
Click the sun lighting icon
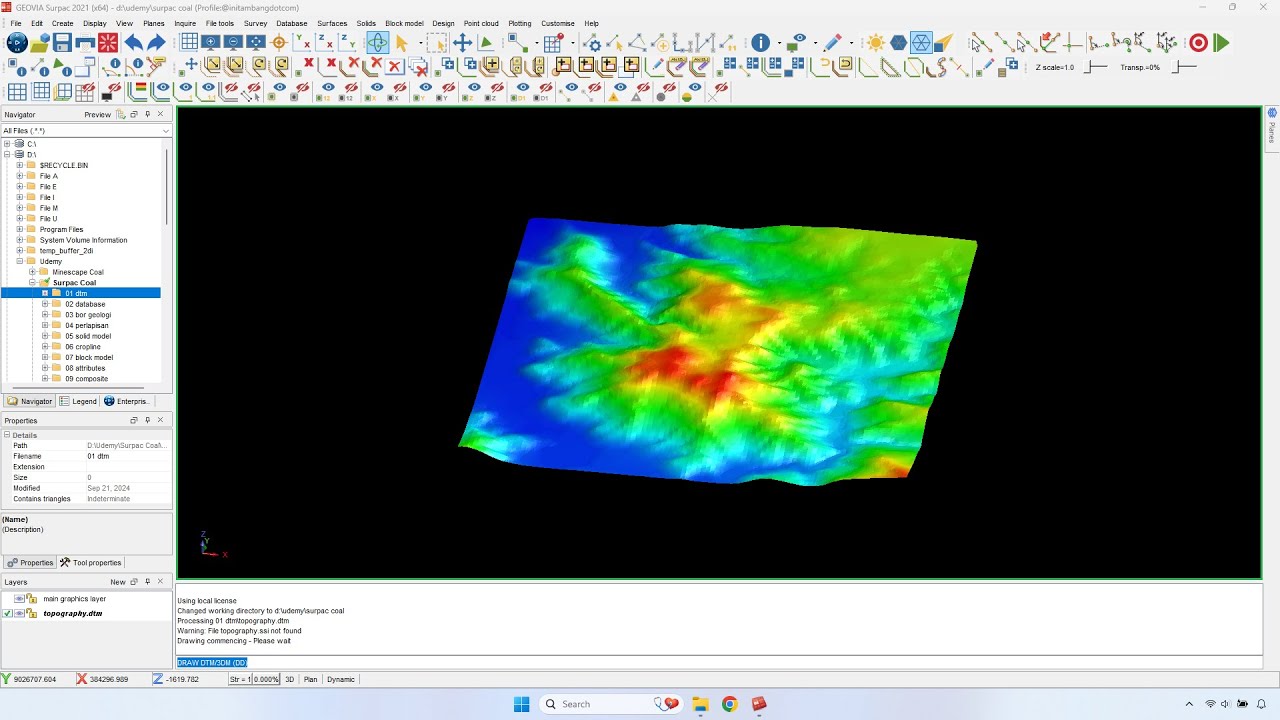[x=876, y=43]
